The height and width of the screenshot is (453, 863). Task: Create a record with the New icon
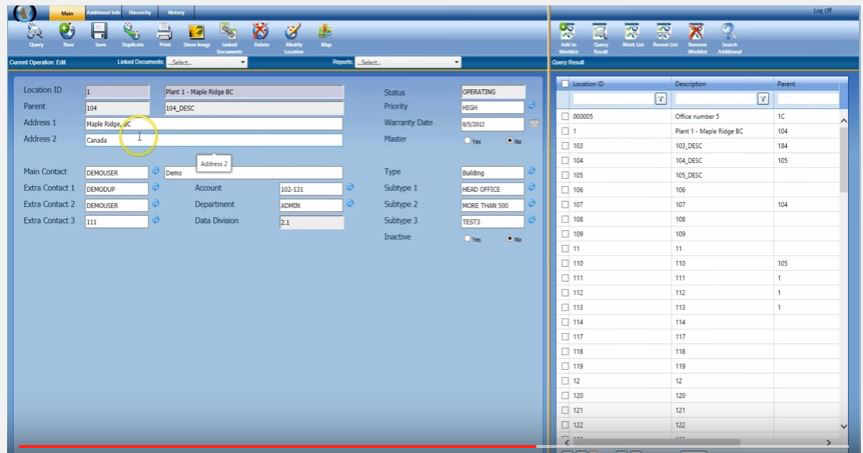pos(68,35)
